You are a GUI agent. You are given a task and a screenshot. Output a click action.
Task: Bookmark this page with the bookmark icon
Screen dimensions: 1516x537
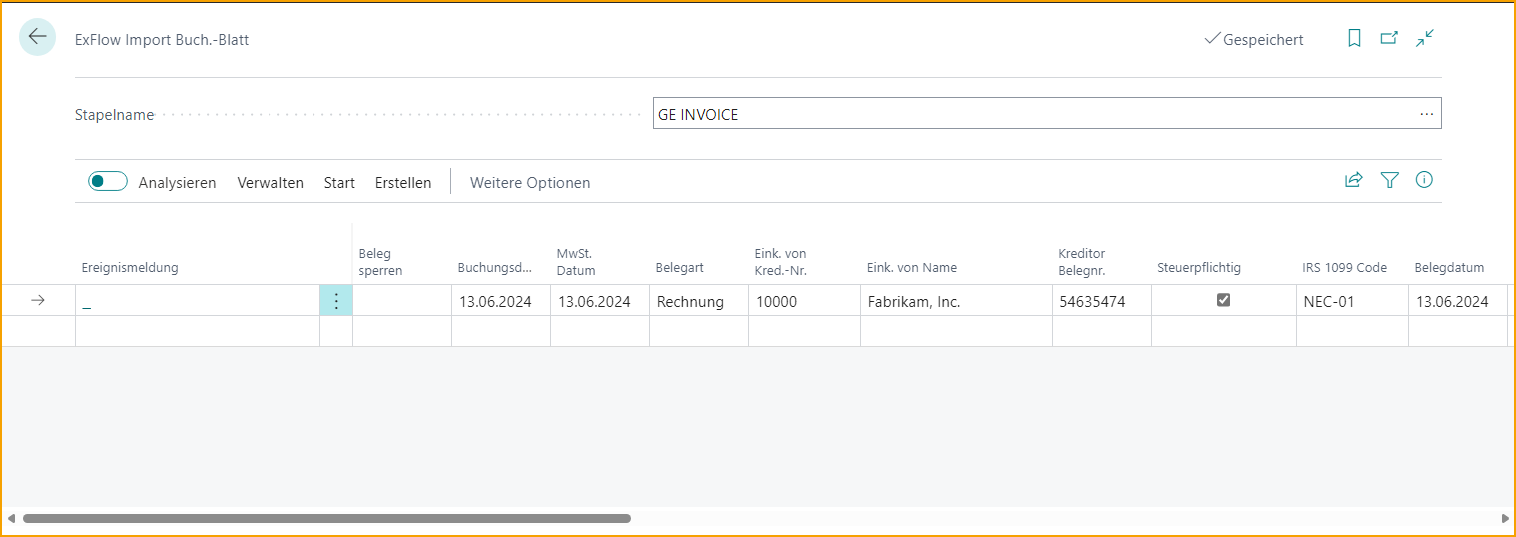(x=1354, y=39)
